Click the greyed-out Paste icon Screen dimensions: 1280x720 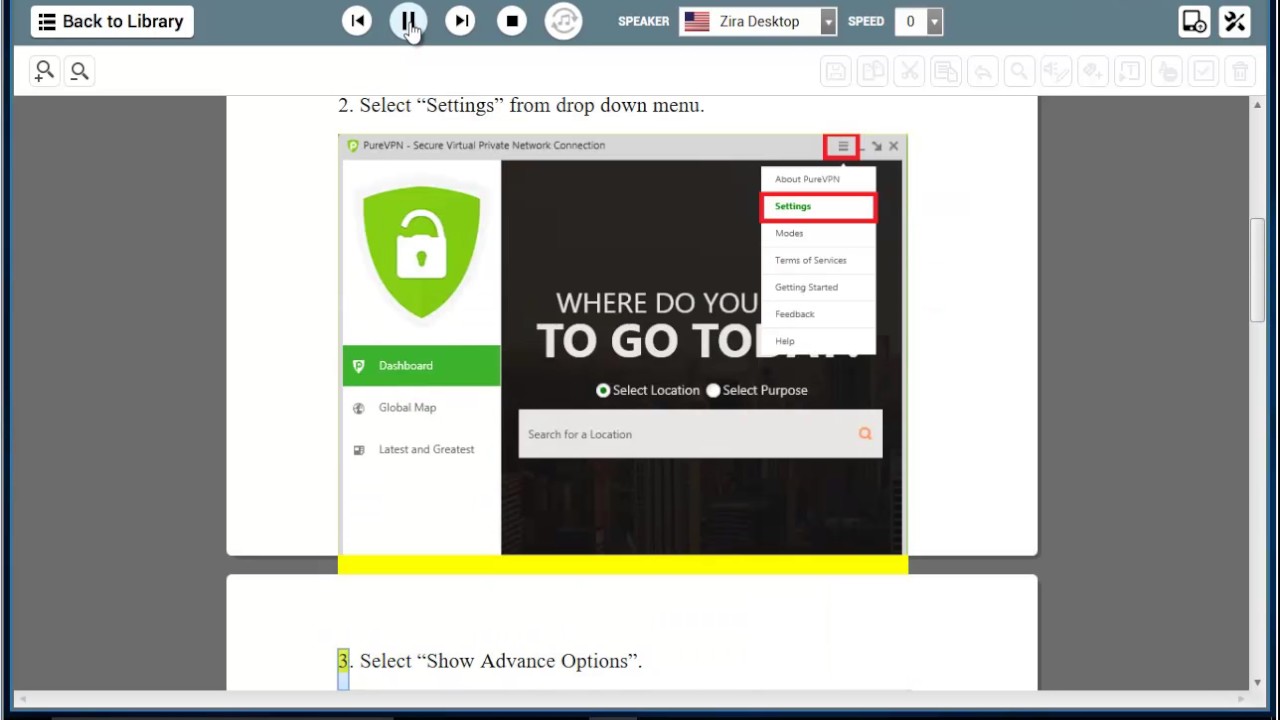(x=945, y=71)
